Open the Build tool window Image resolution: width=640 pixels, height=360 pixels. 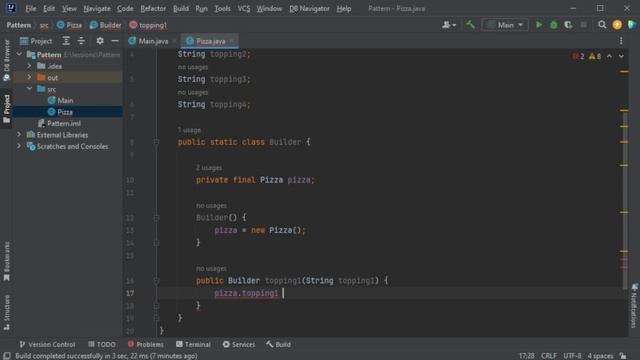click(278, 344)
